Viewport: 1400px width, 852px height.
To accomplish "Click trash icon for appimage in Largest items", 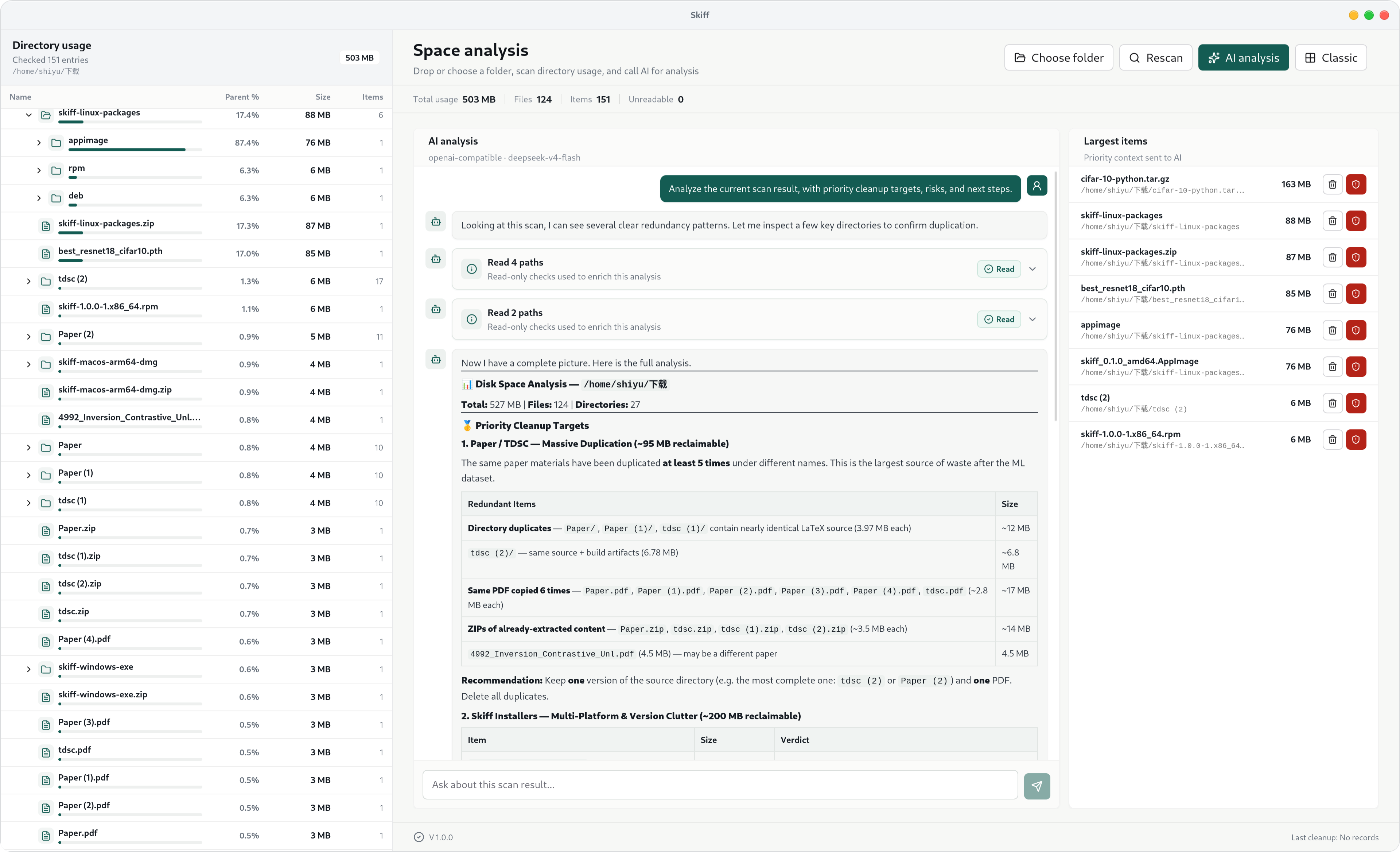I will click(1332, 330).
